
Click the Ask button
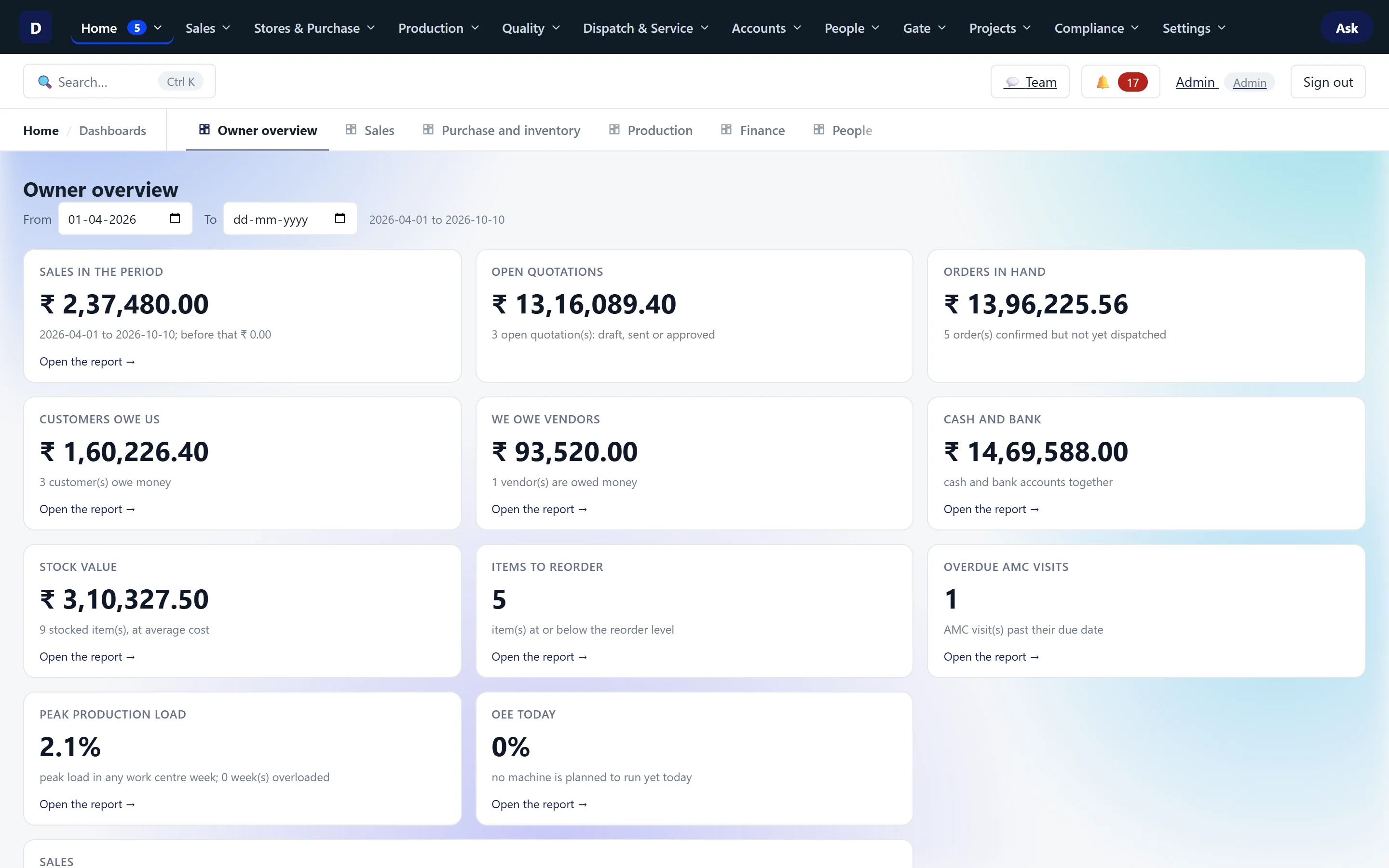tap(1347, 27)
